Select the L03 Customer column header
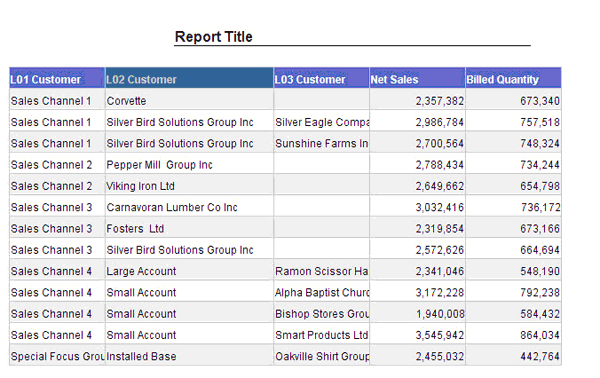 321,78
